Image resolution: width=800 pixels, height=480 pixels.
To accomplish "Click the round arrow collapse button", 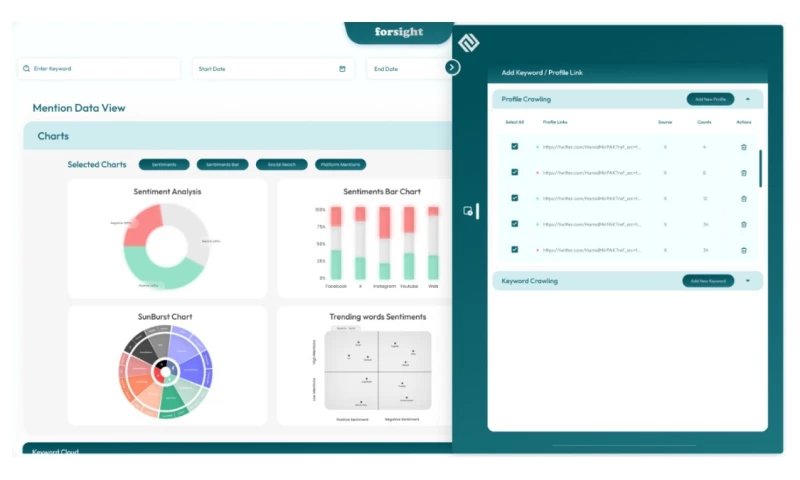I will pyautogui.click(x=452, y=67).
